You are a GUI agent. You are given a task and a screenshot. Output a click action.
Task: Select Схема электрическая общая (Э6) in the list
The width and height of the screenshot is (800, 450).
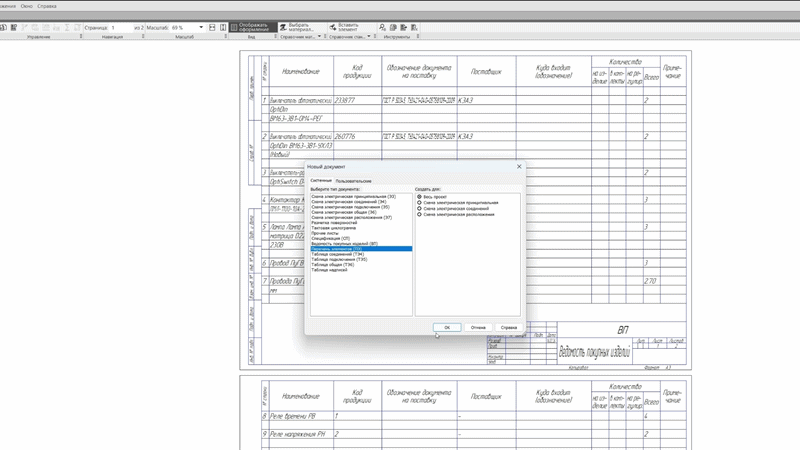coord(344,212)
